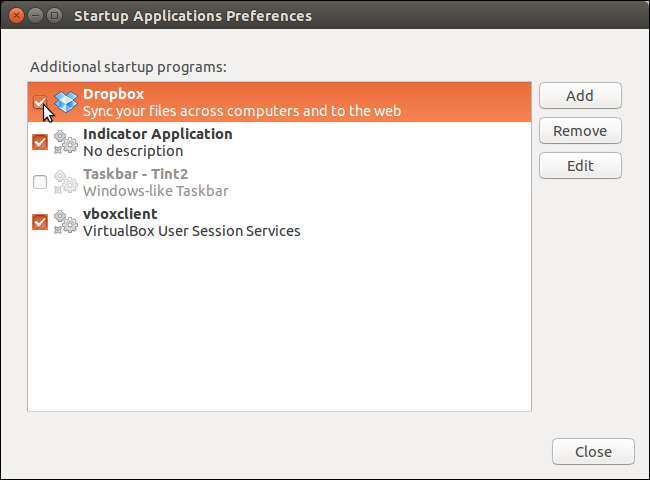Click the Taskbar - Tint2 gears icon

click(x=65, y=182)
